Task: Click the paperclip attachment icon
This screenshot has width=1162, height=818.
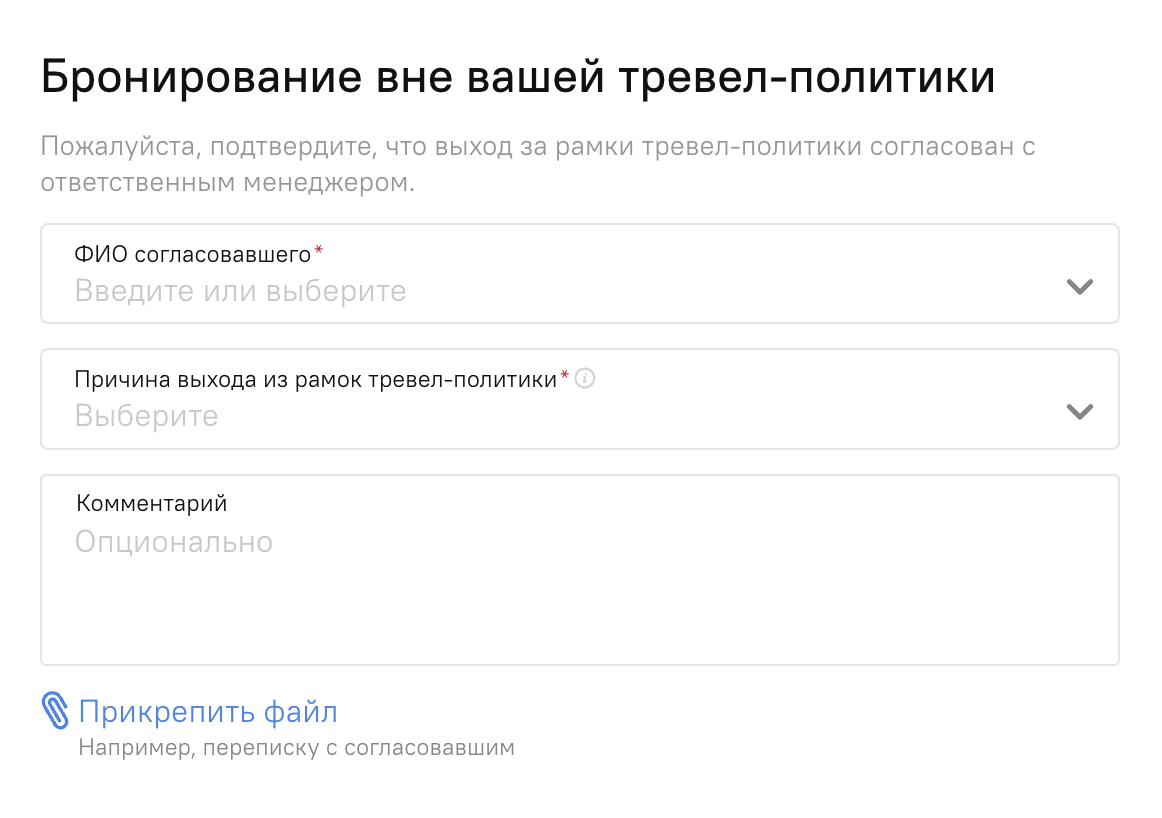Action: point(55,711)
